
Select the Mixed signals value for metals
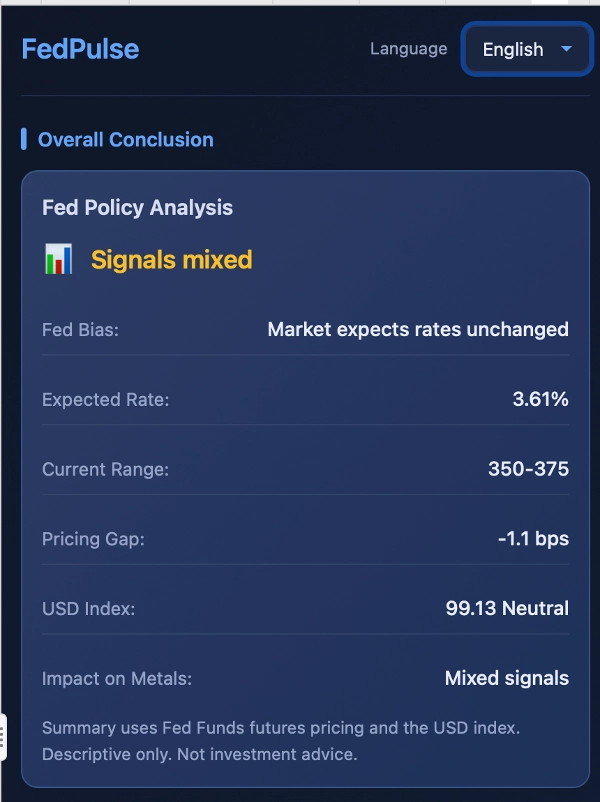[506, 678]
